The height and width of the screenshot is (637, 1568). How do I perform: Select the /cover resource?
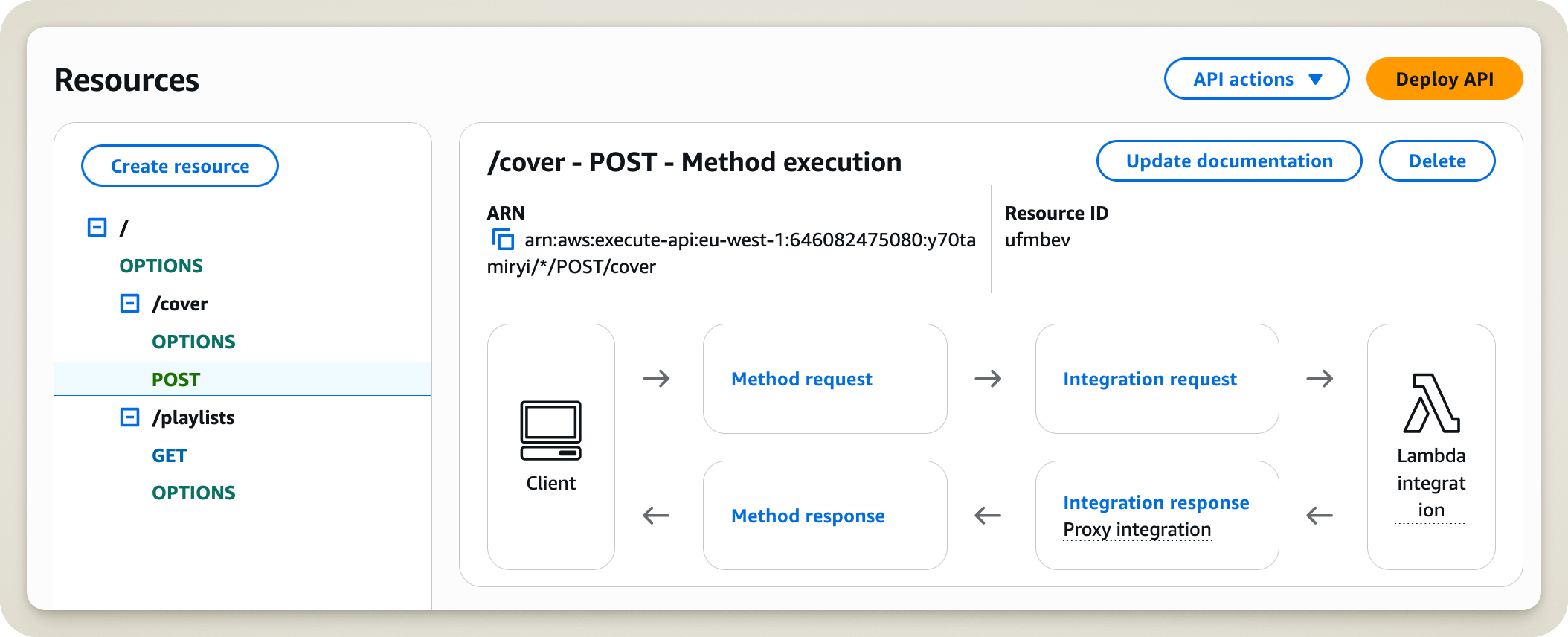(x=180, y=304)
